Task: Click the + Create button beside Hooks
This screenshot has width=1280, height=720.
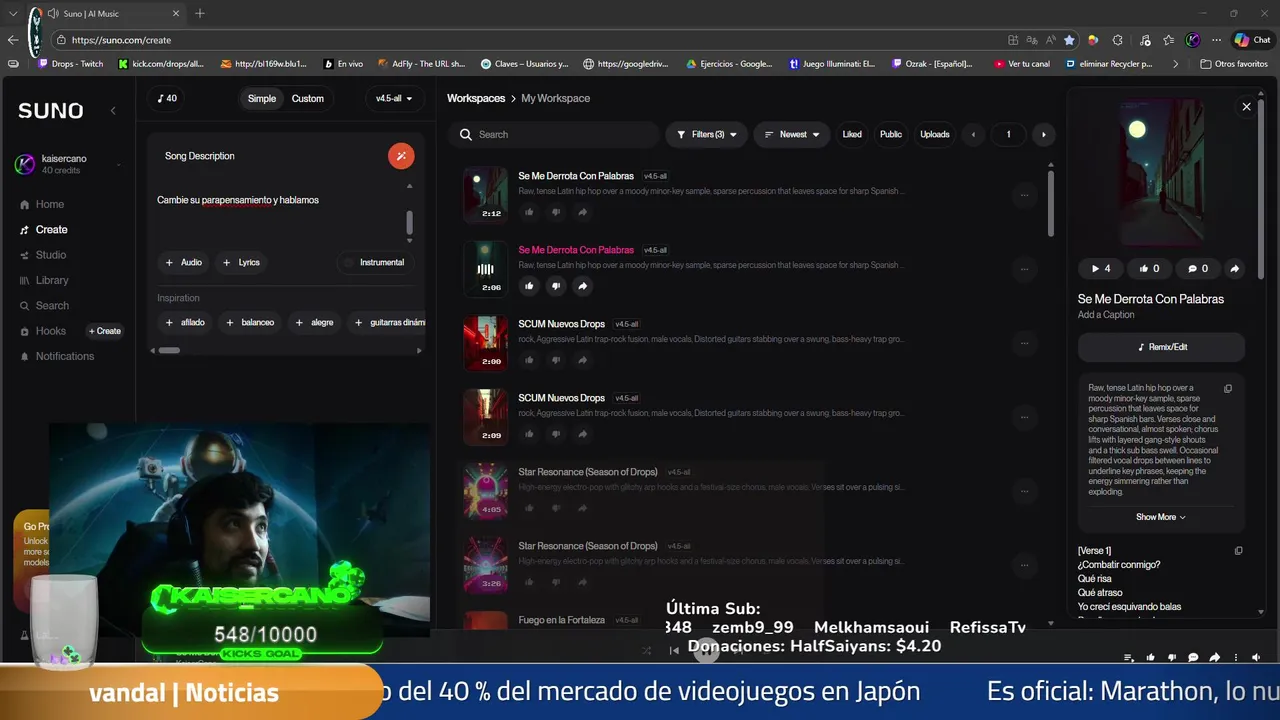Action: pos(105,331)
